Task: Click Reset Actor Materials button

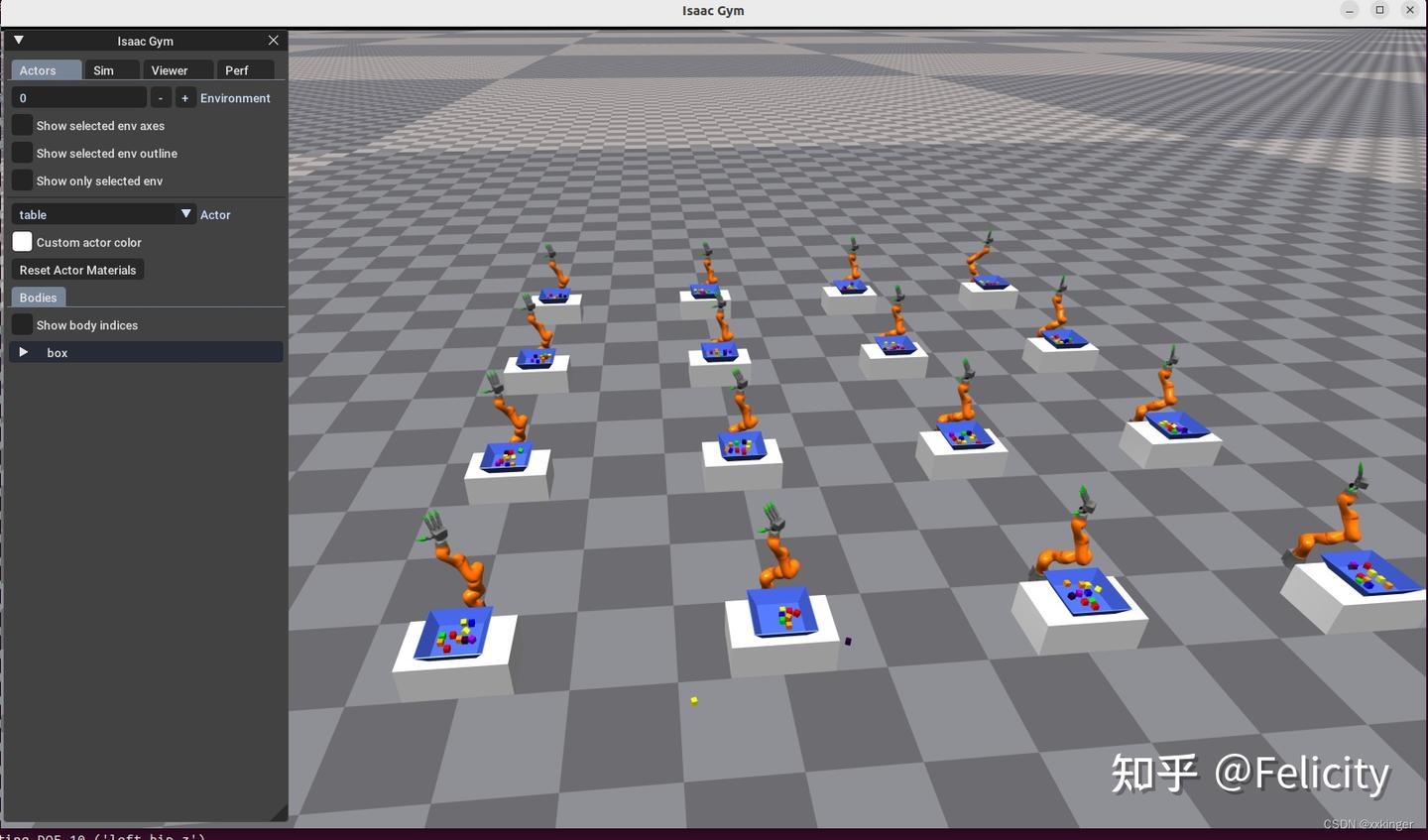Action: coord(77,270)
